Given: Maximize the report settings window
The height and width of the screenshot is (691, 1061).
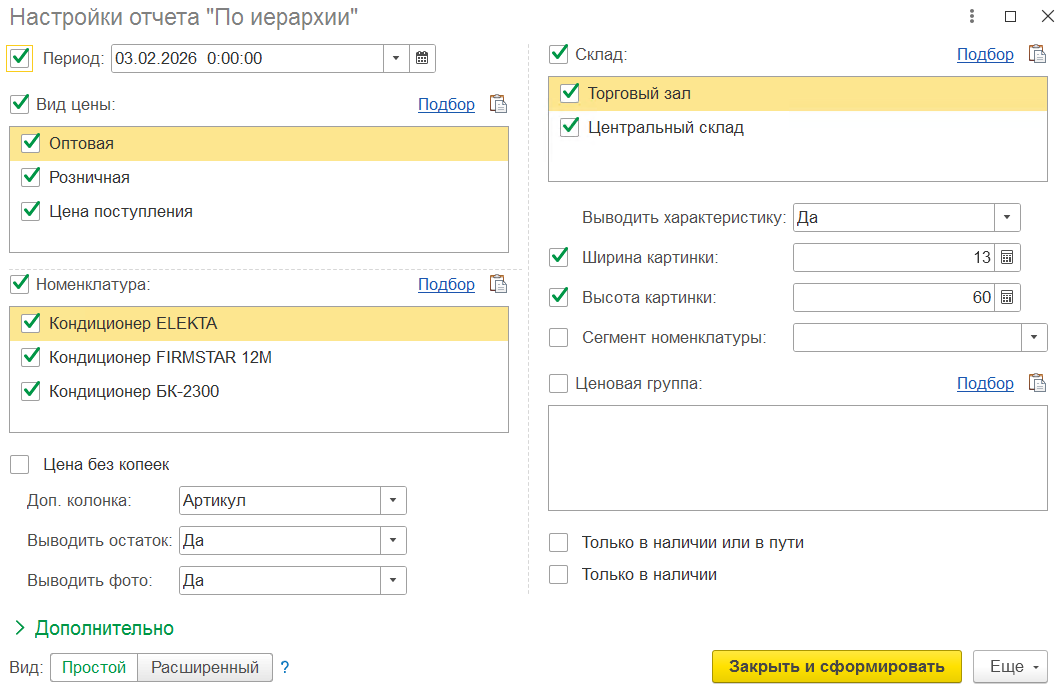Looking at the screenshot, I should [x=1010, y=16].
